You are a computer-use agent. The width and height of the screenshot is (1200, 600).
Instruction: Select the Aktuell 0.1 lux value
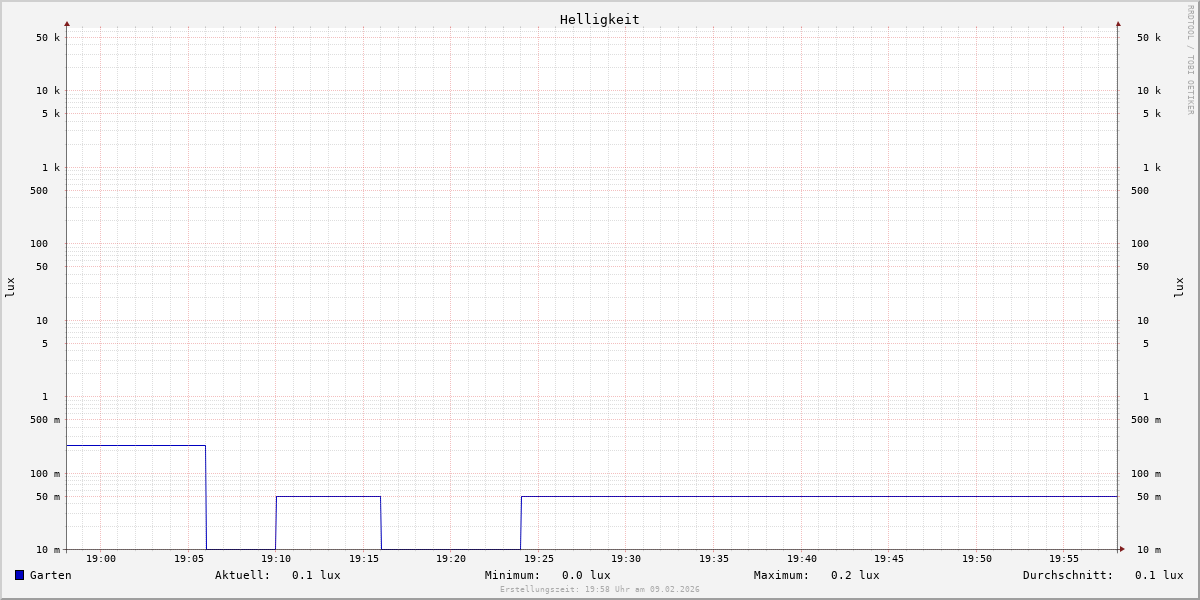point(316,575)
